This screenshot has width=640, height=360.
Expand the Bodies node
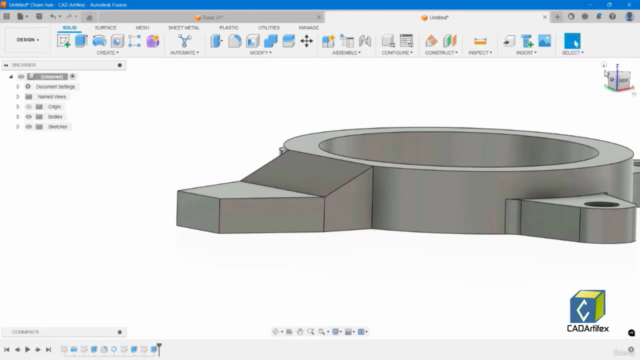tap(18, 117)
